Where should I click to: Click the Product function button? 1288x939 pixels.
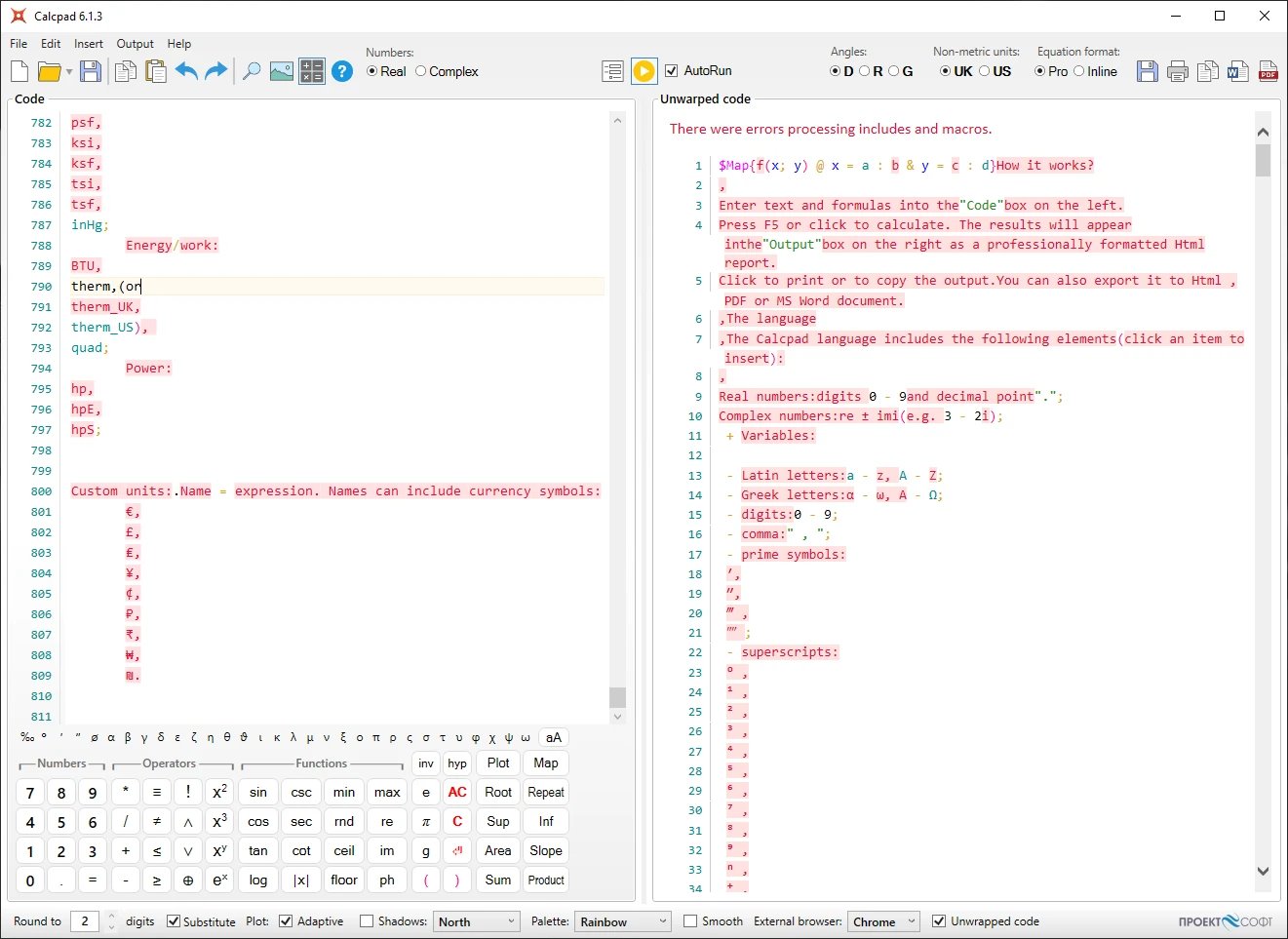pos(546,880)
